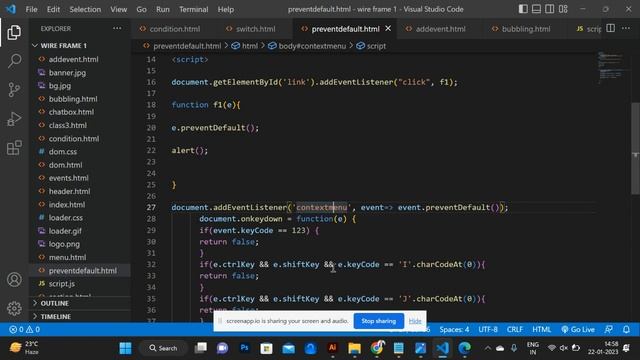Image resolution: width=640 pixels, height=360 pixels.
Task: Open the Source Control view
Action: (14, 89)
